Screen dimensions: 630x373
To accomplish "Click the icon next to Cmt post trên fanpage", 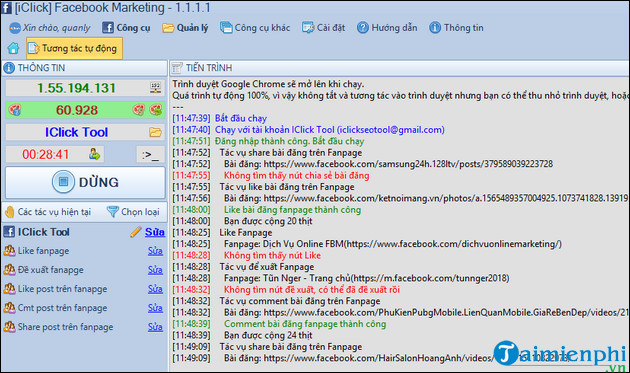I will pyautogui.click(x=9, y=307).
